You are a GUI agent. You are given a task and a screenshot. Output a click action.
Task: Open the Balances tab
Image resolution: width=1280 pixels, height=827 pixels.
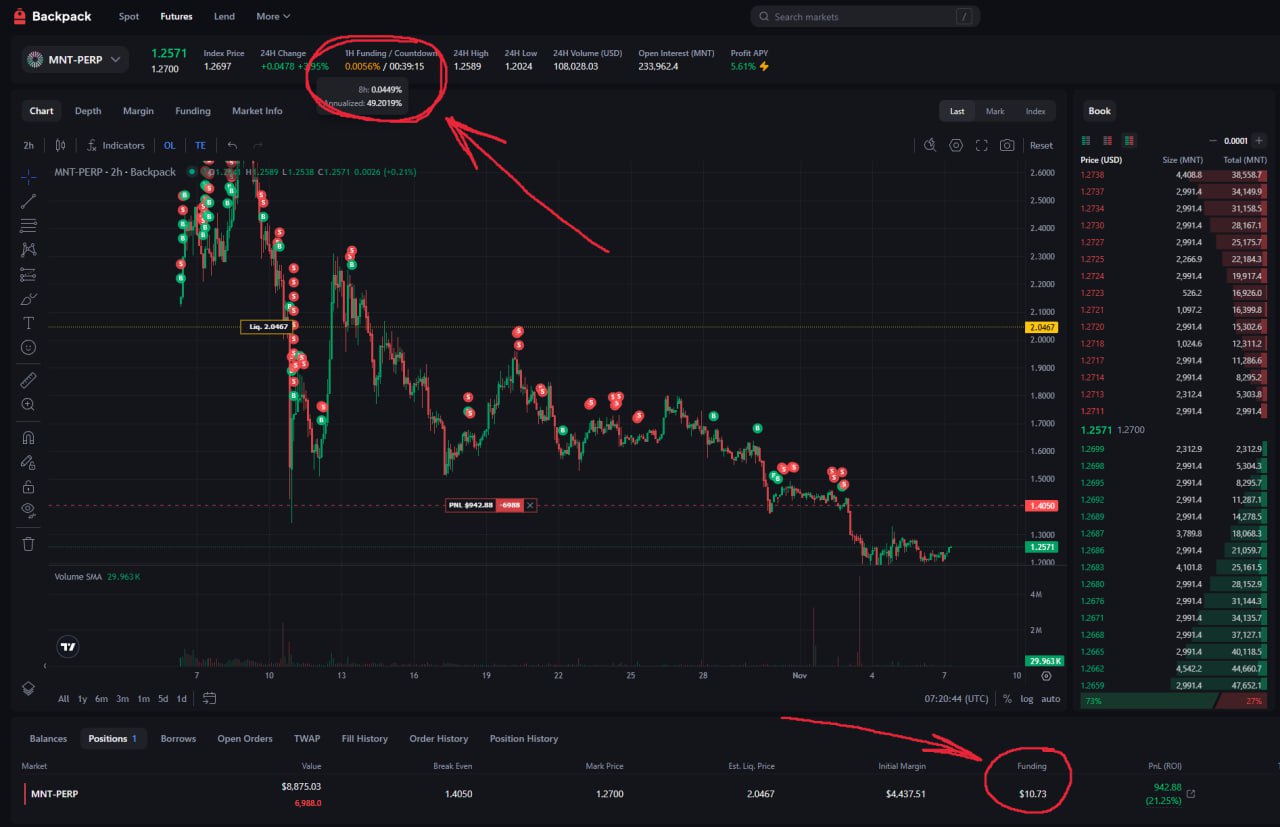pyautogui.click(x=48, y=739)
